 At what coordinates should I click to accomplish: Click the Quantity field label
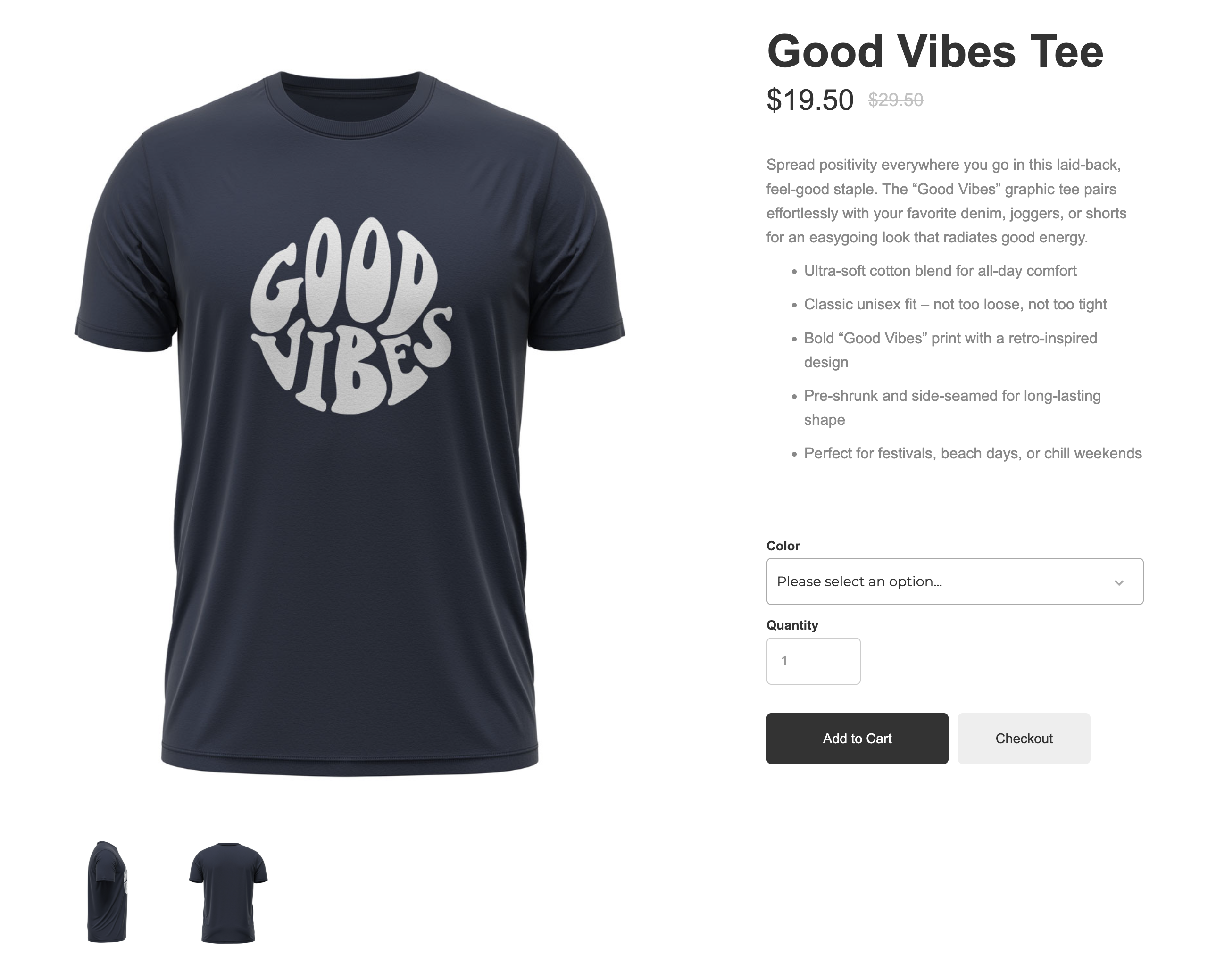tap(792, 625)
